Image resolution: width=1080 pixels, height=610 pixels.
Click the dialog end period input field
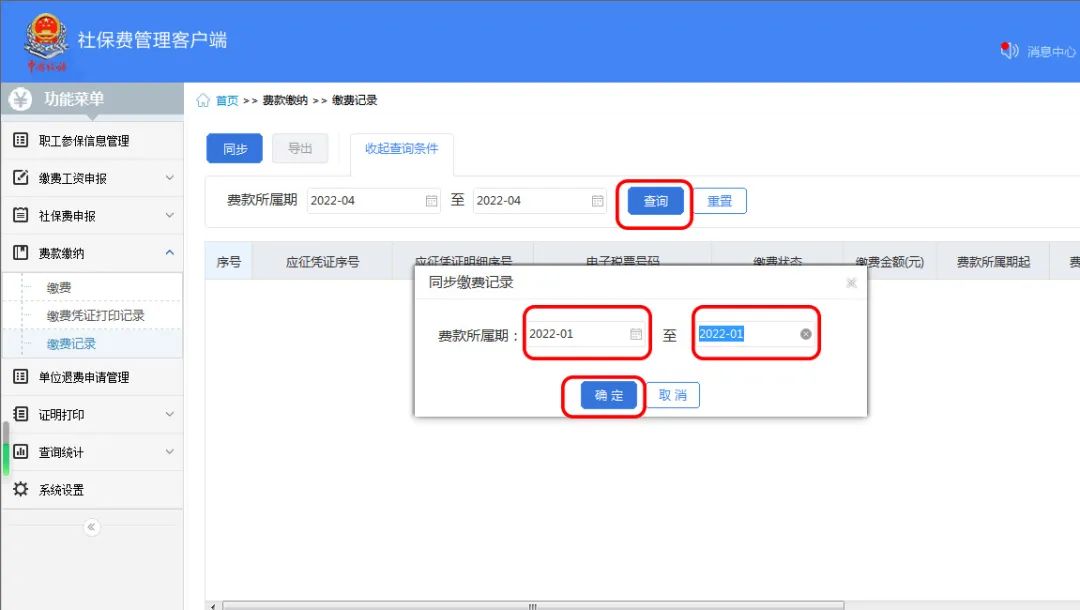coord(745,334)
